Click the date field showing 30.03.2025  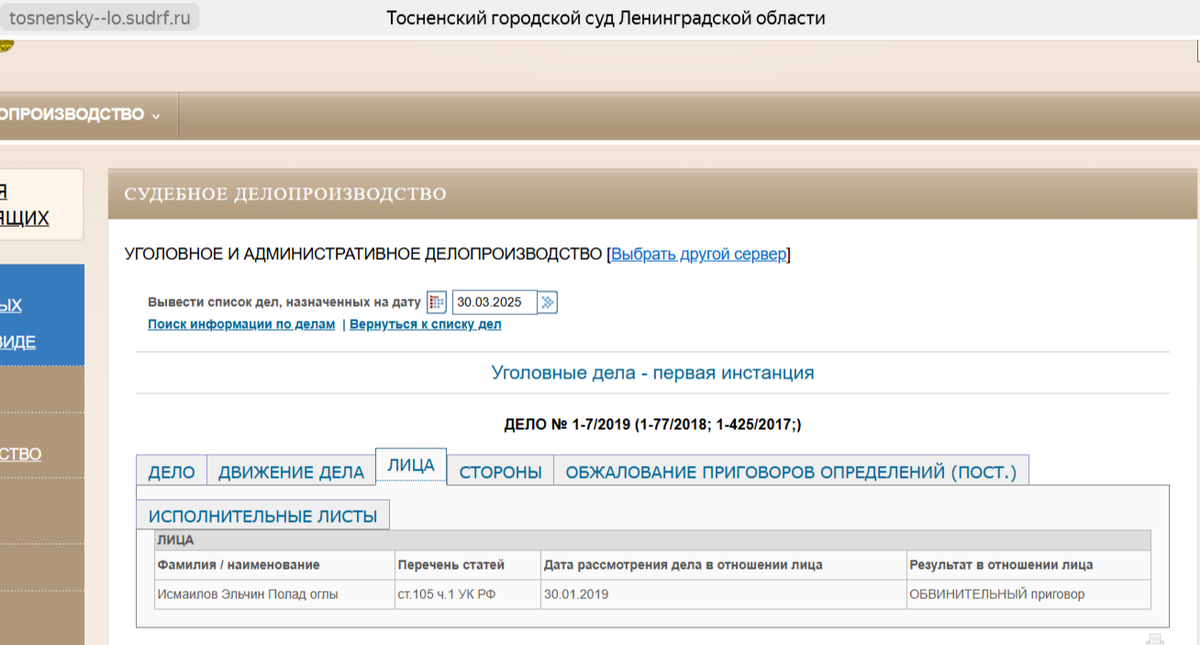pyautogui.click(x=495, y=302)
